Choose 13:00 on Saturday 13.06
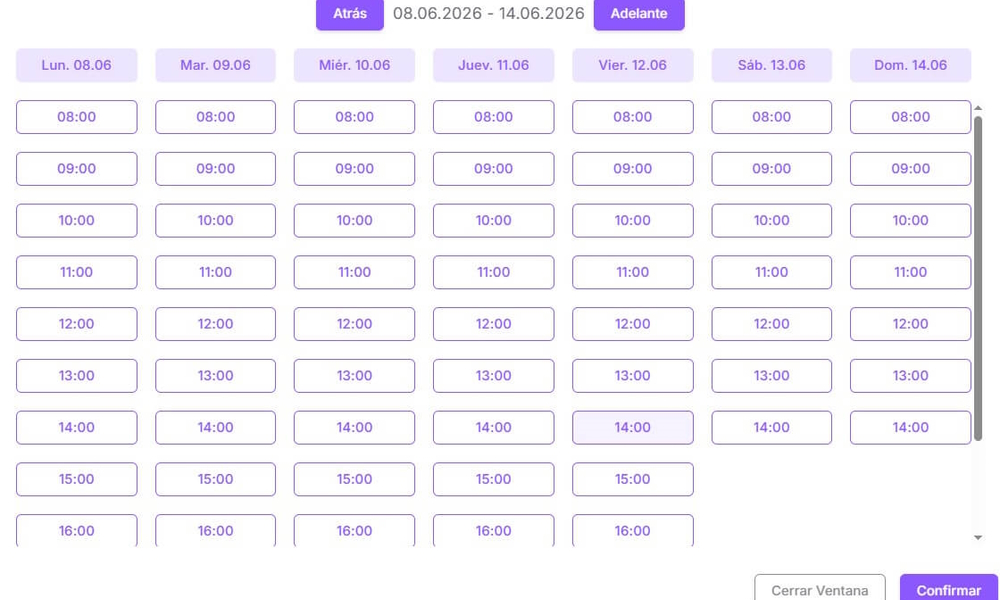The width and height of the screenshot is (1000, 600). (x=772, y=376)
